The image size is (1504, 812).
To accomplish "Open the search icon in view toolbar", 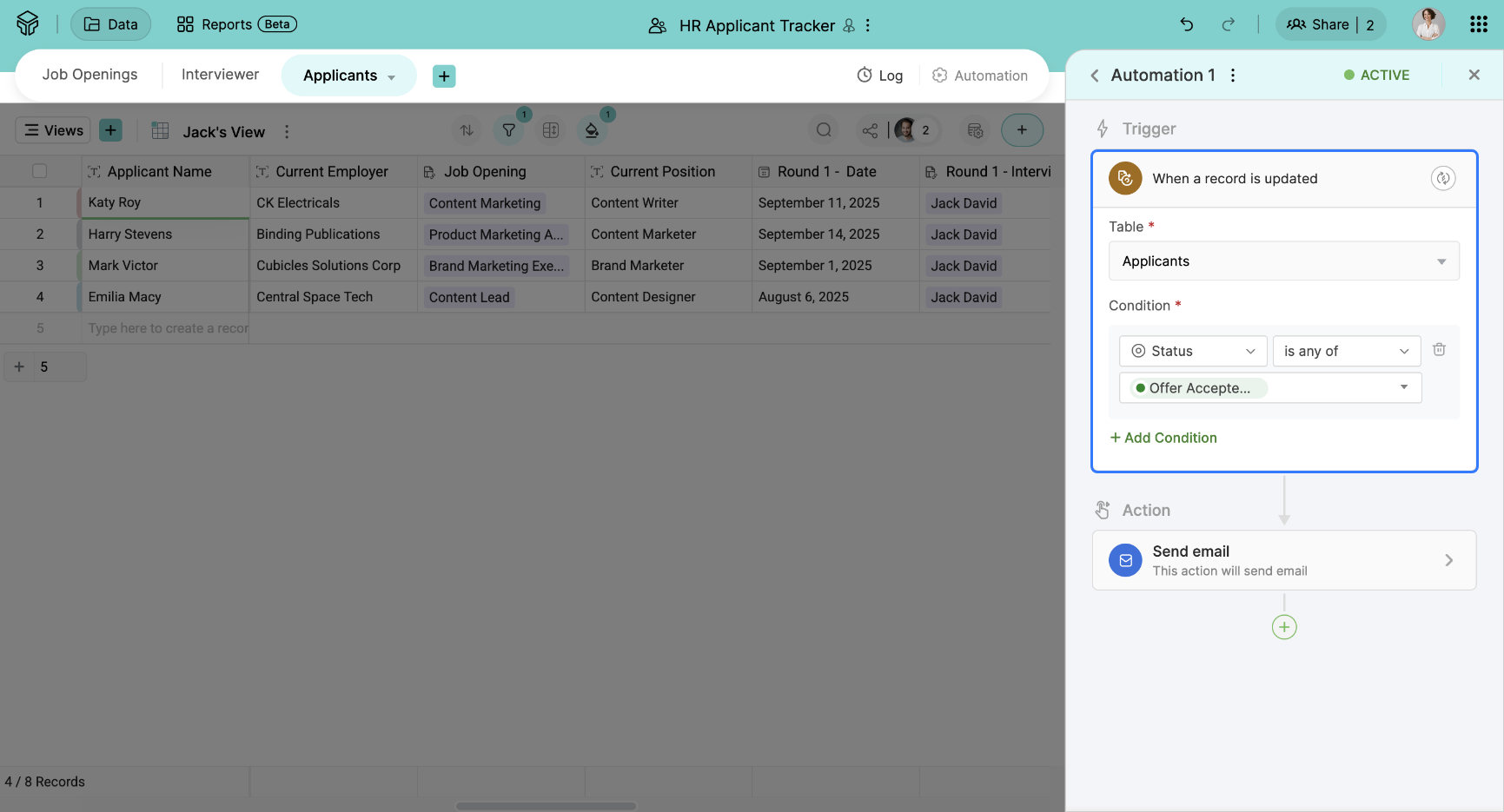I will point(824,131).
